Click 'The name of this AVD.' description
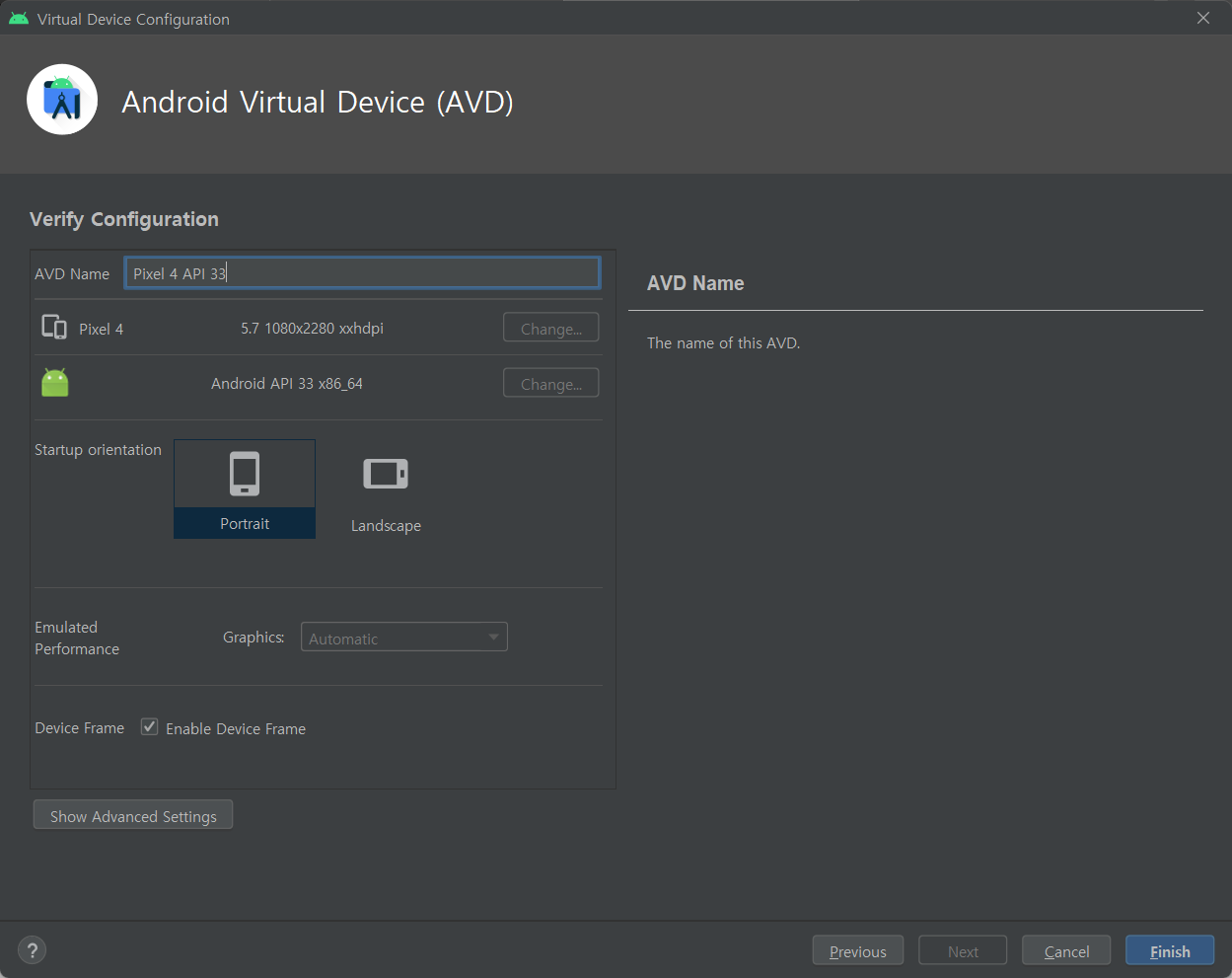 coord(723,342)
